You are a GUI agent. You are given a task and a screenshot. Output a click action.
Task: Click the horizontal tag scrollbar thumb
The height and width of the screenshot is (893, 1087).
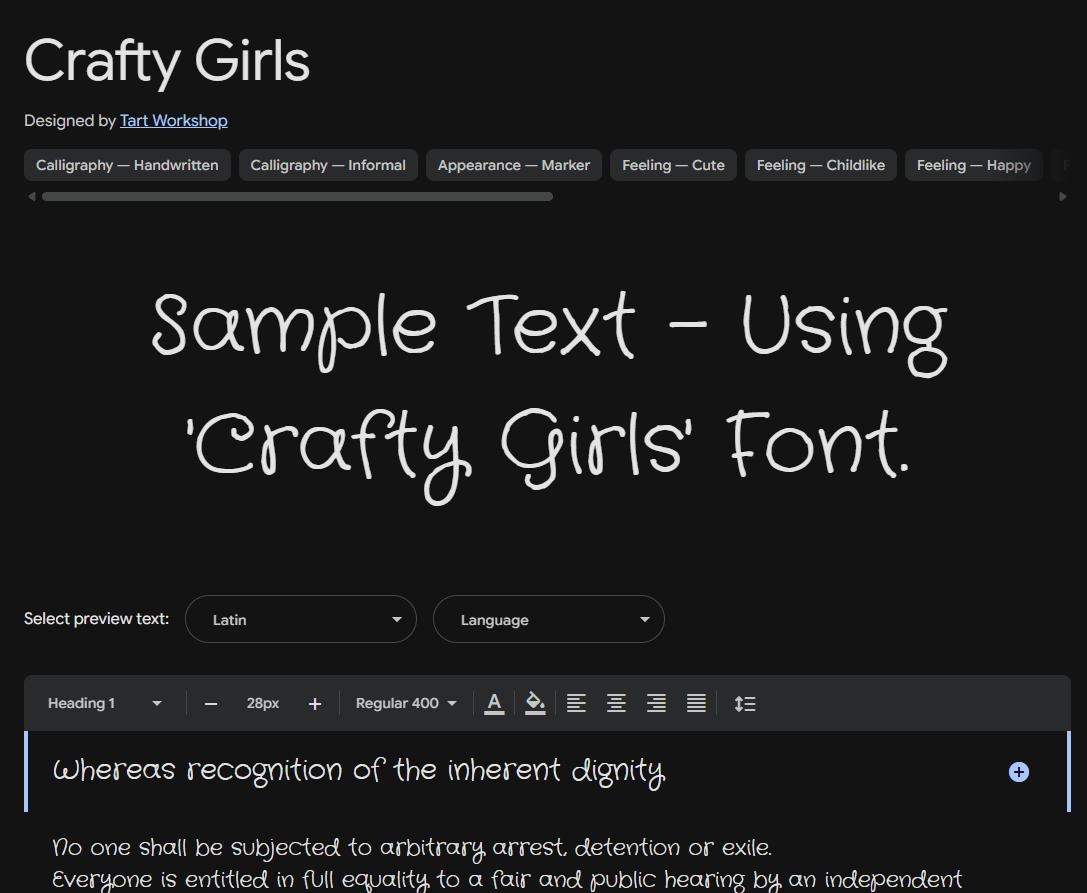point(297,197)
